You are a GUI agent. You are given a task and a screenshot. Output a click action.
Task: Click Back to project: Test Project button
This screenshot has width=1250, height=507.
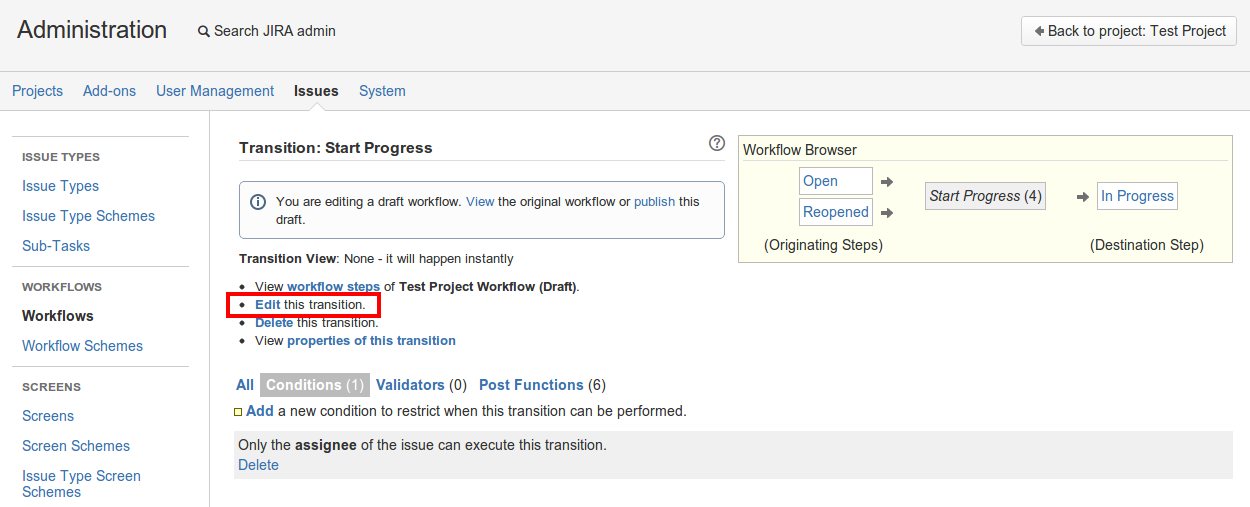(x=1128, y=31)
